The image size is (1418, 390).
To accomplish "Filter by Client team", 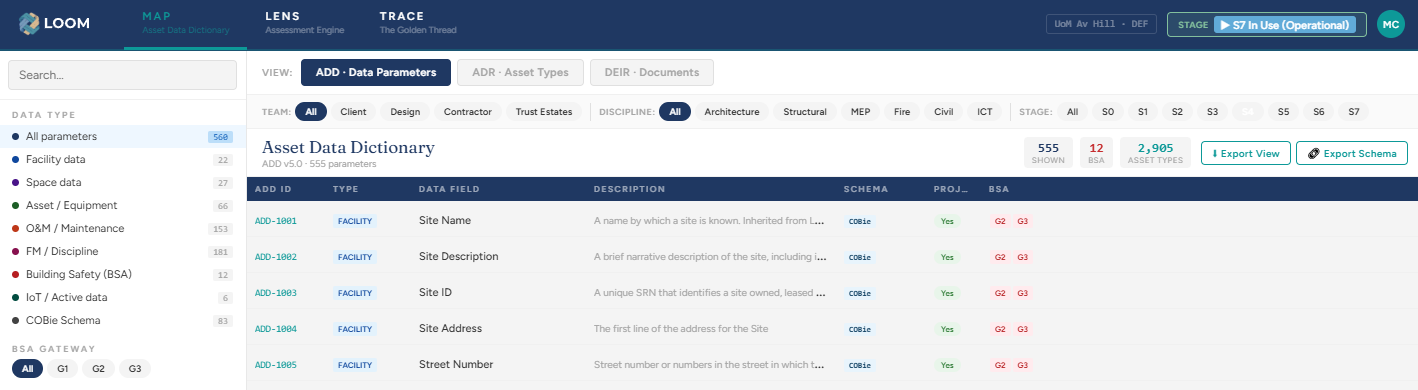I will [x=354, y=112].
